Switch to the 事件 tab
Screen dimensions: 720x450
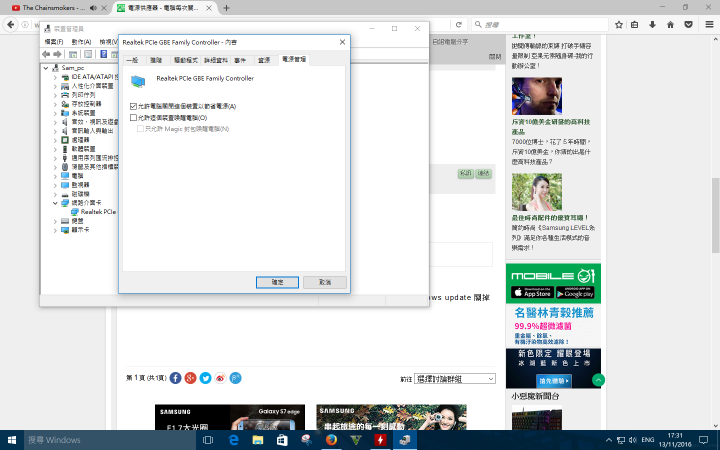(x=240, y=60)
